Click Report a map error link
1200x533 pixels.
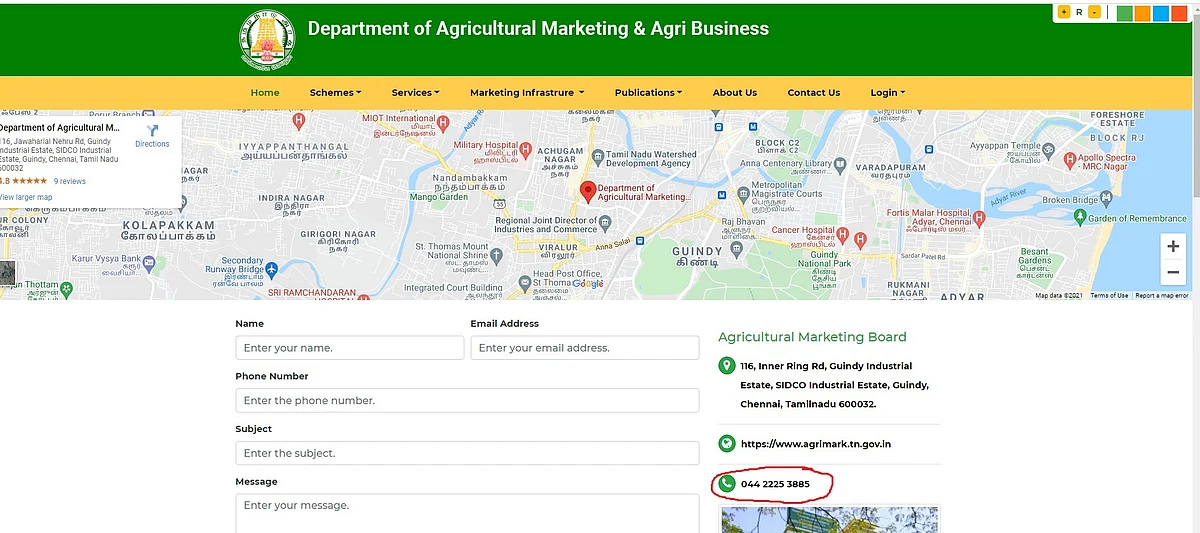coord(1162,295)
